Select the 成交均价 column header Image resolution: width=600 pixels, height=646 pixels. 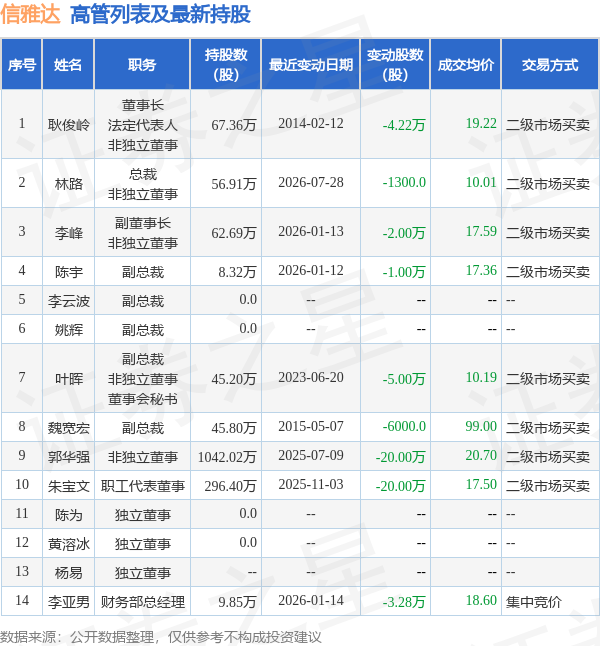[466, 65]
